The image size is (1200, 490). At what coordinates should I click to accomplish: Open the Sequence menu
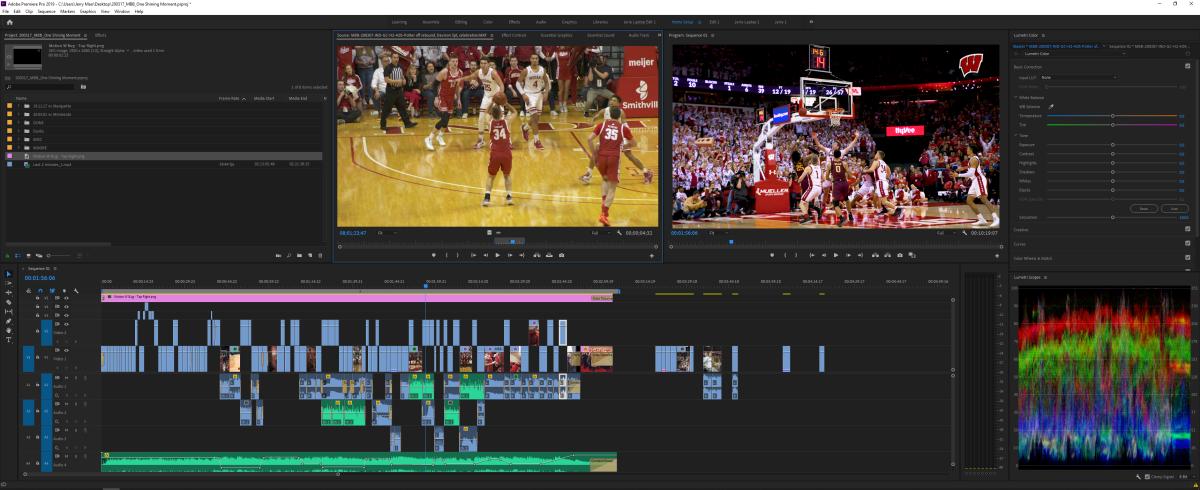46,11
